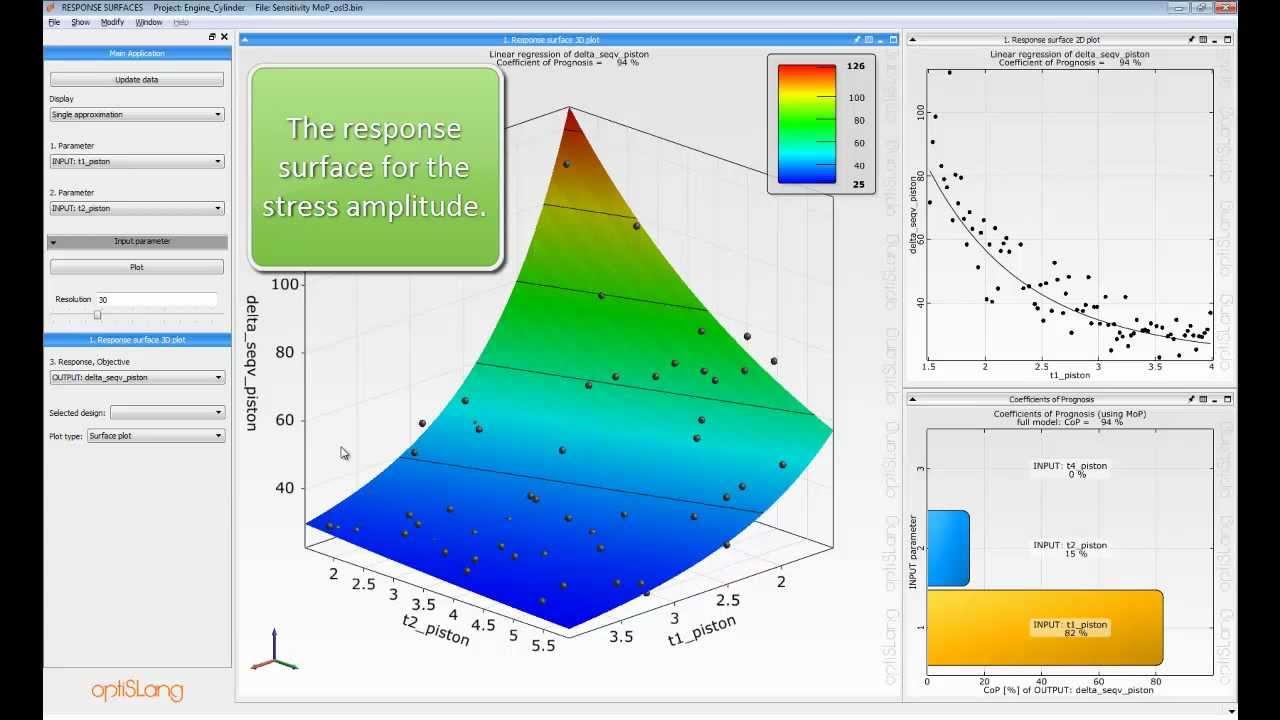Minimize the Response surface 3D plot panel
Viewport: 1280px width, 720px height.
click(x=881, y=40)
